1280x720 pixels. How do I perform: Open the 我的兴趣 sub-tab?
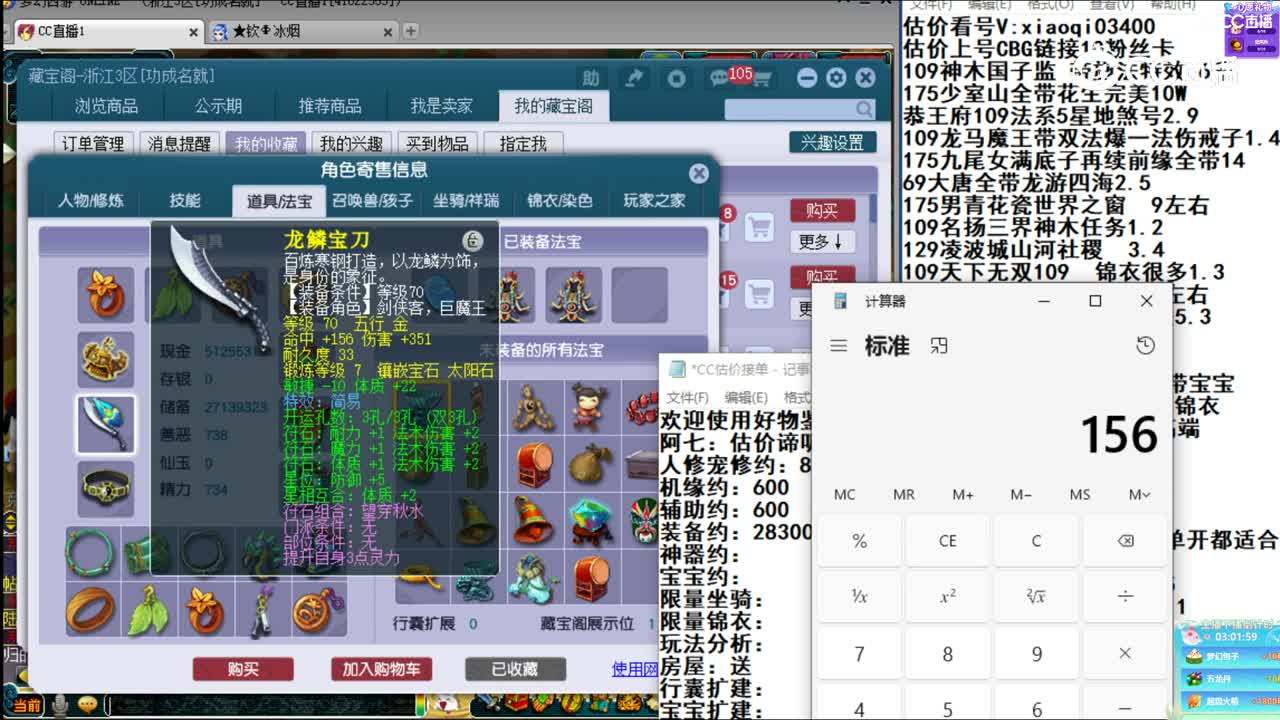[352, 144]
